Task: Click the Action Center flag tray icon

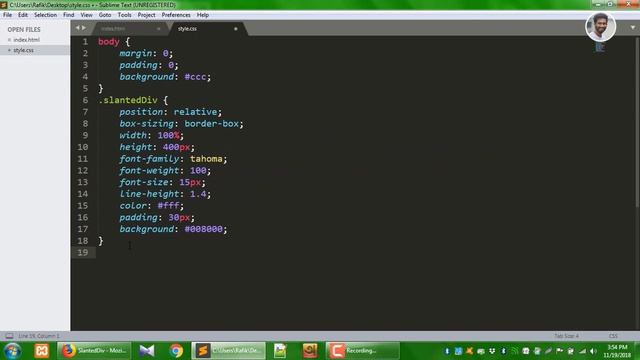Action: [x=560, y=351]
